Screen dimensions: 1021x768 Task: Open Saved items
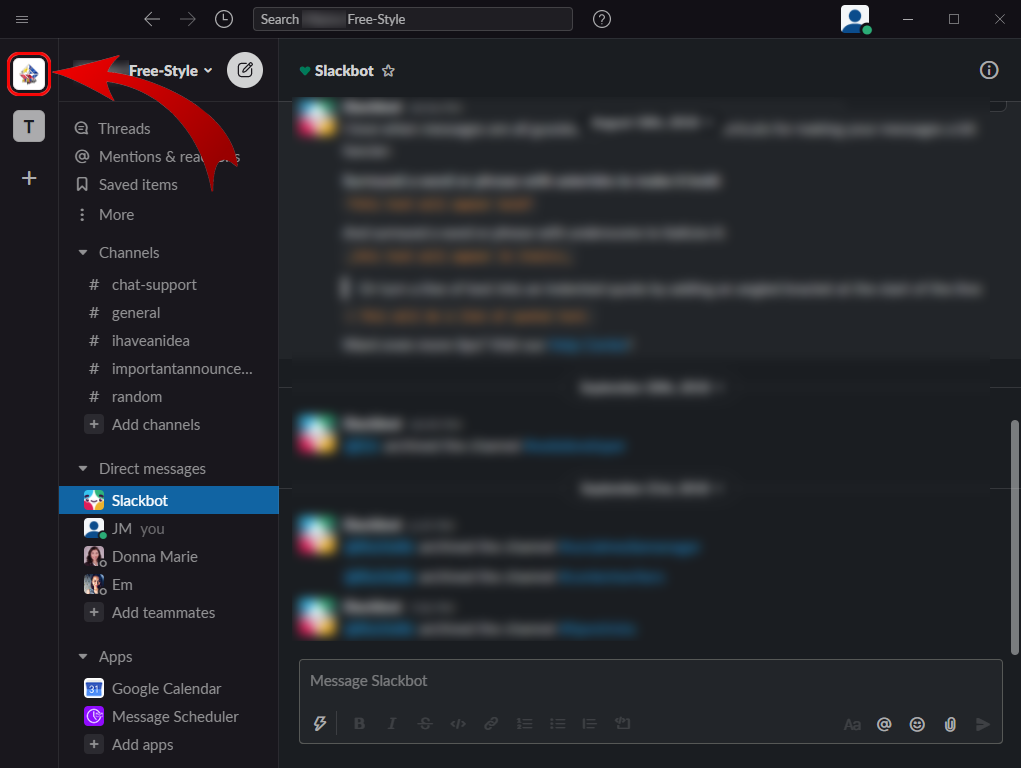138,185
